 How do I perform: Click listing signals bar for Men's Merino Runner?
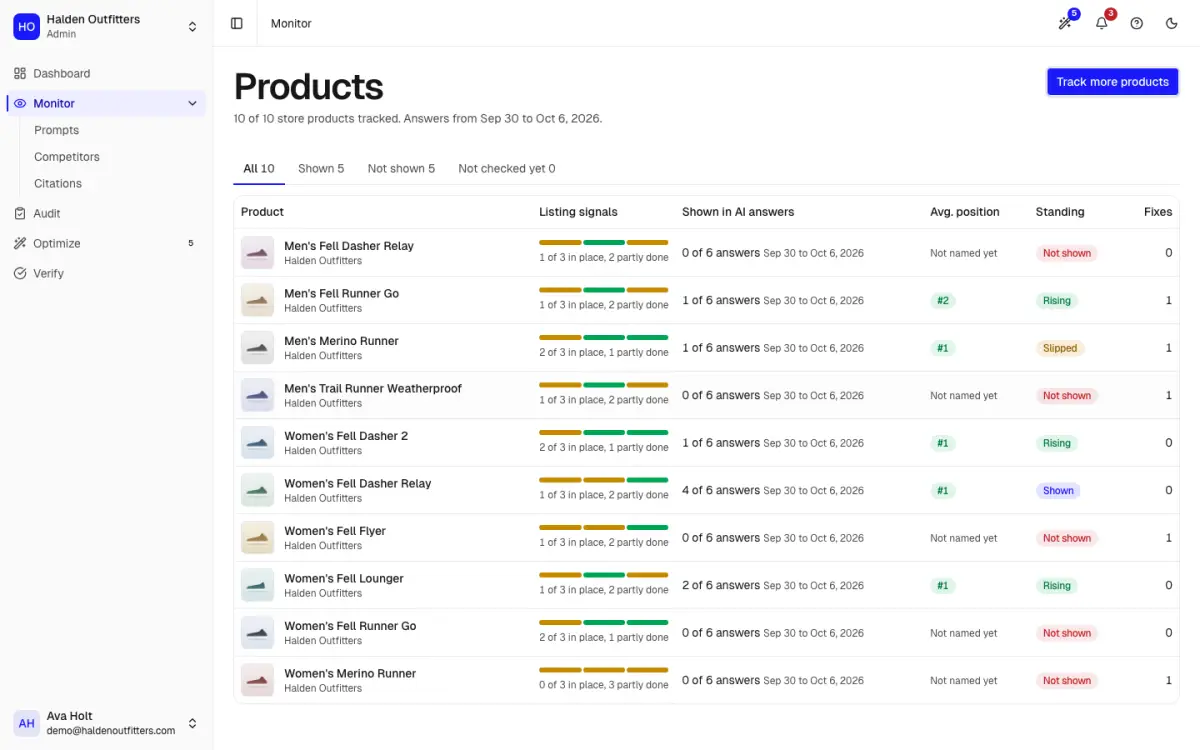603,338
